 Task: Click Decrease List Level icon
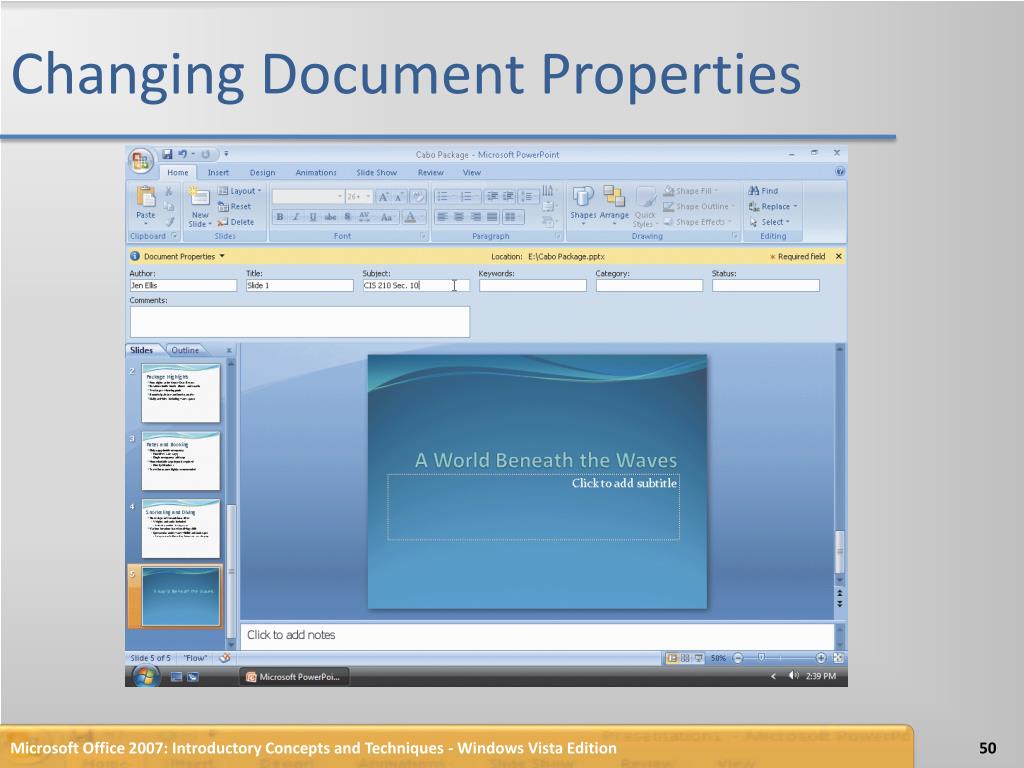click(x=492, y=197)
